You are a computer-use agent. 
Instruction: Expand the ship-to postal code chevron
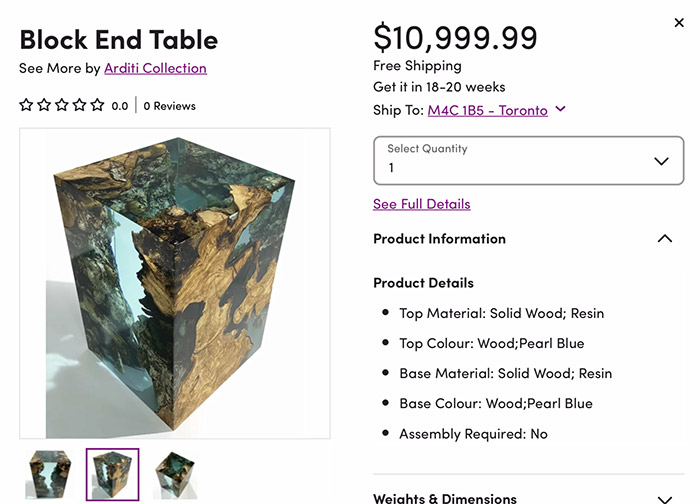pos(560,109)
